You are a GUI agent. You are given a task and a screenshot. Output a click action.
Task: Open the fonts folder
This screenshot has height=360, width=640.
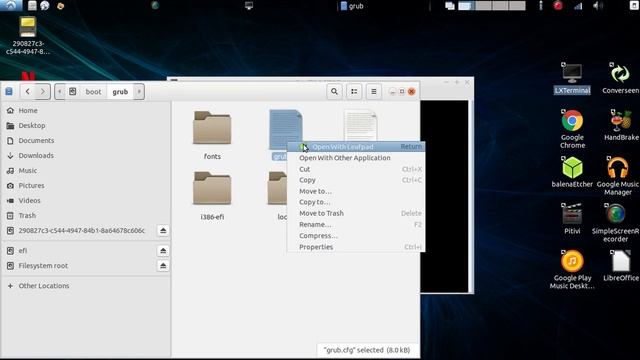coord(212,135)
